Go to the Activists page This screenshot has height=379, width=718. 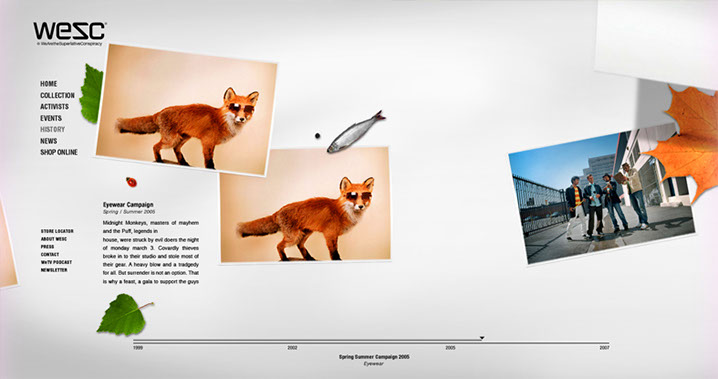click(54, 107)
